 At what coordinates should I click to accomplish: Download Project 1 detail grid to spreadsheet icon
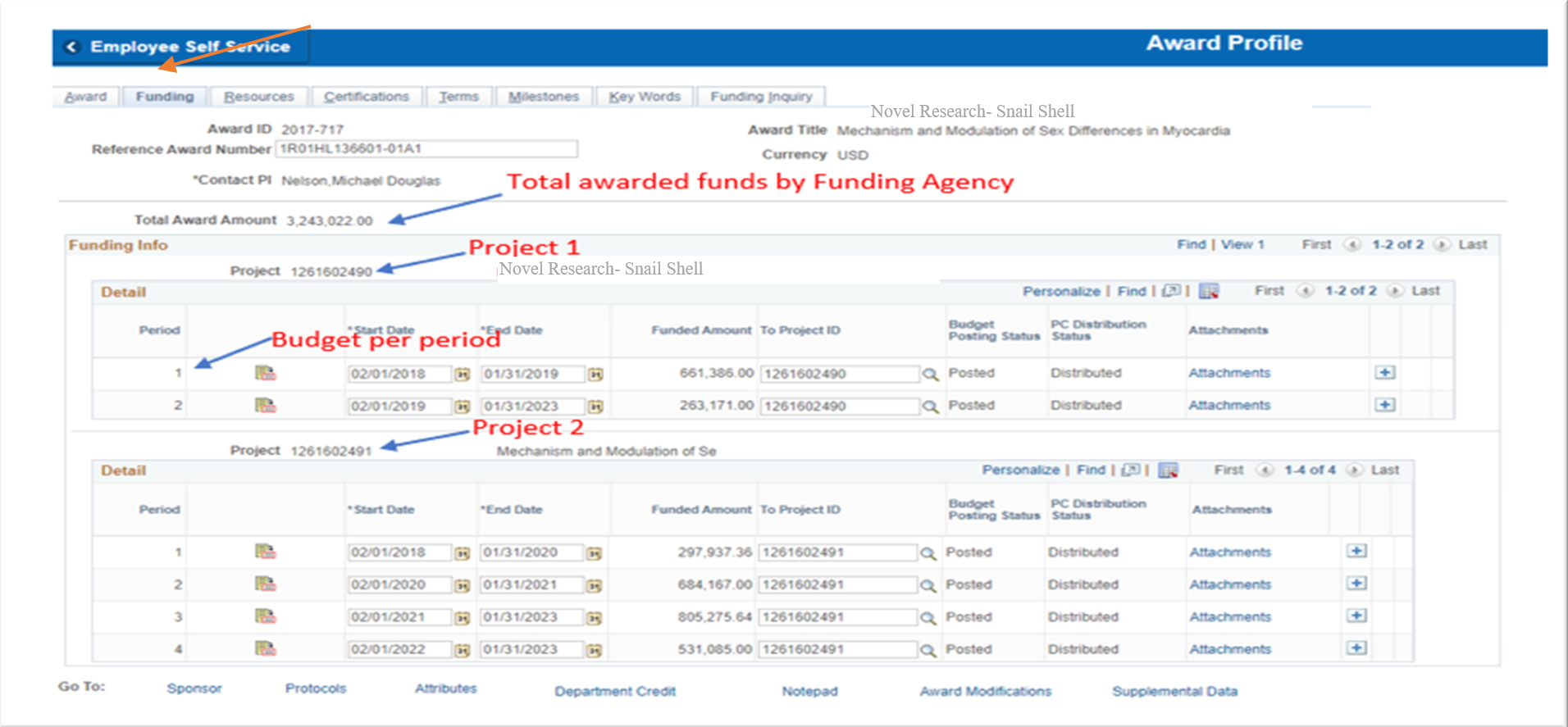tap(1208, 292)
